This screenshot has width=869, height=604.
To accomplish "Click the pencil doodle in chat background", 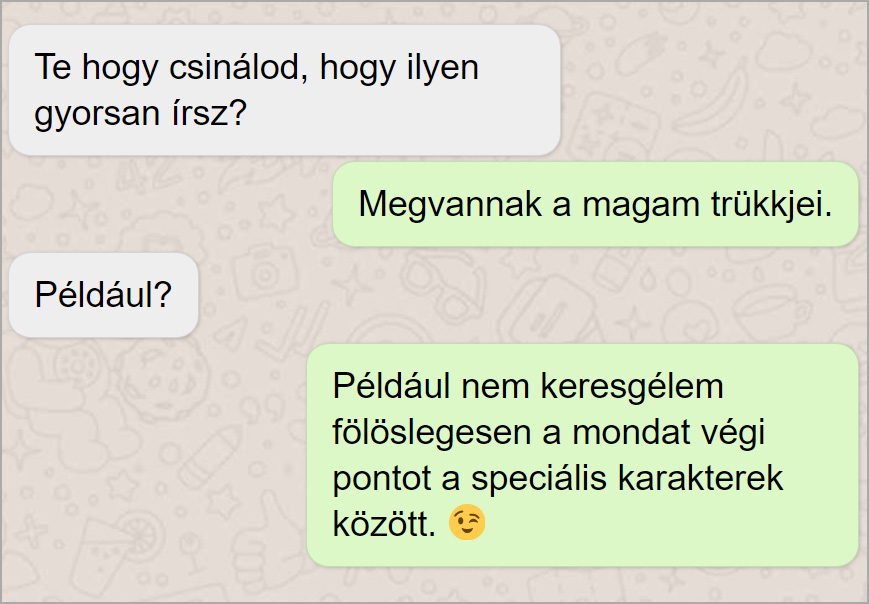I will click(212, 456).
